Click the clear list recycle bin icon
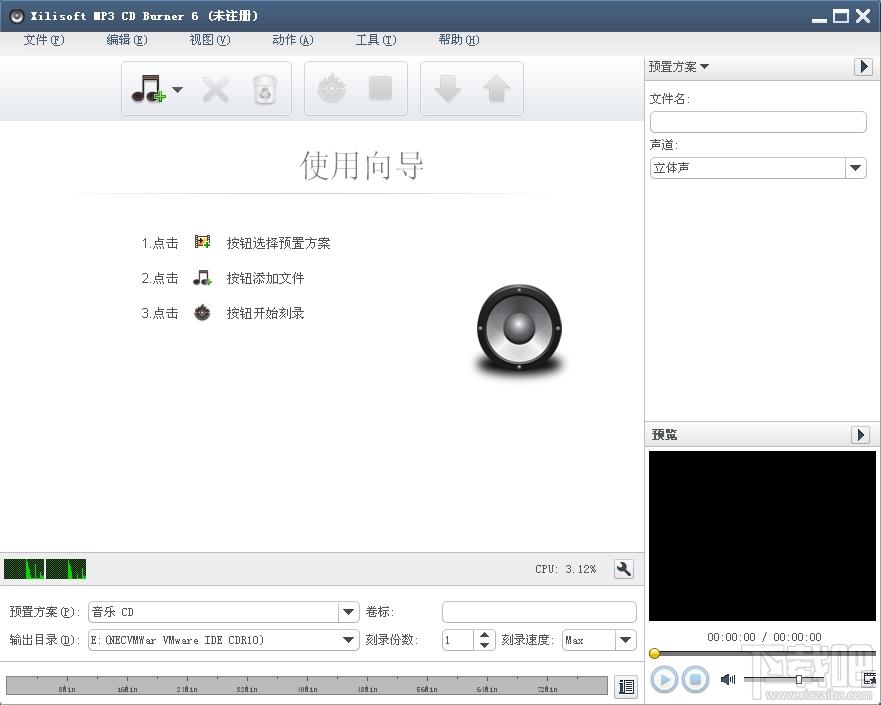The width and height of the screenshot is (881, 705). (265, 89)
